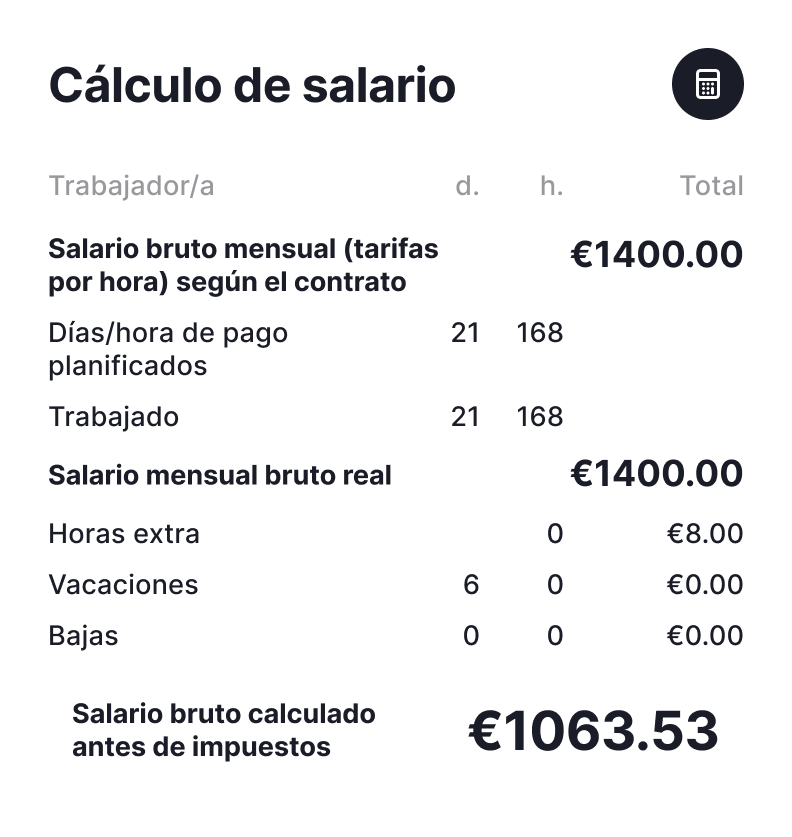Click the 'Horas extra' row label
The image size is (792, 837).
pos(124,534)
